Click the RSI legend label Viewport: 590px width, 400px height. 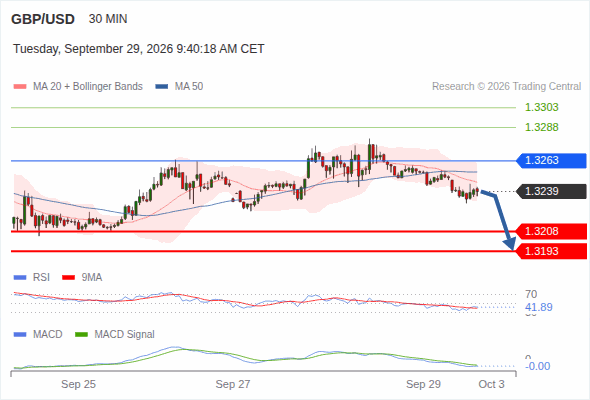(x=41, y=277)
